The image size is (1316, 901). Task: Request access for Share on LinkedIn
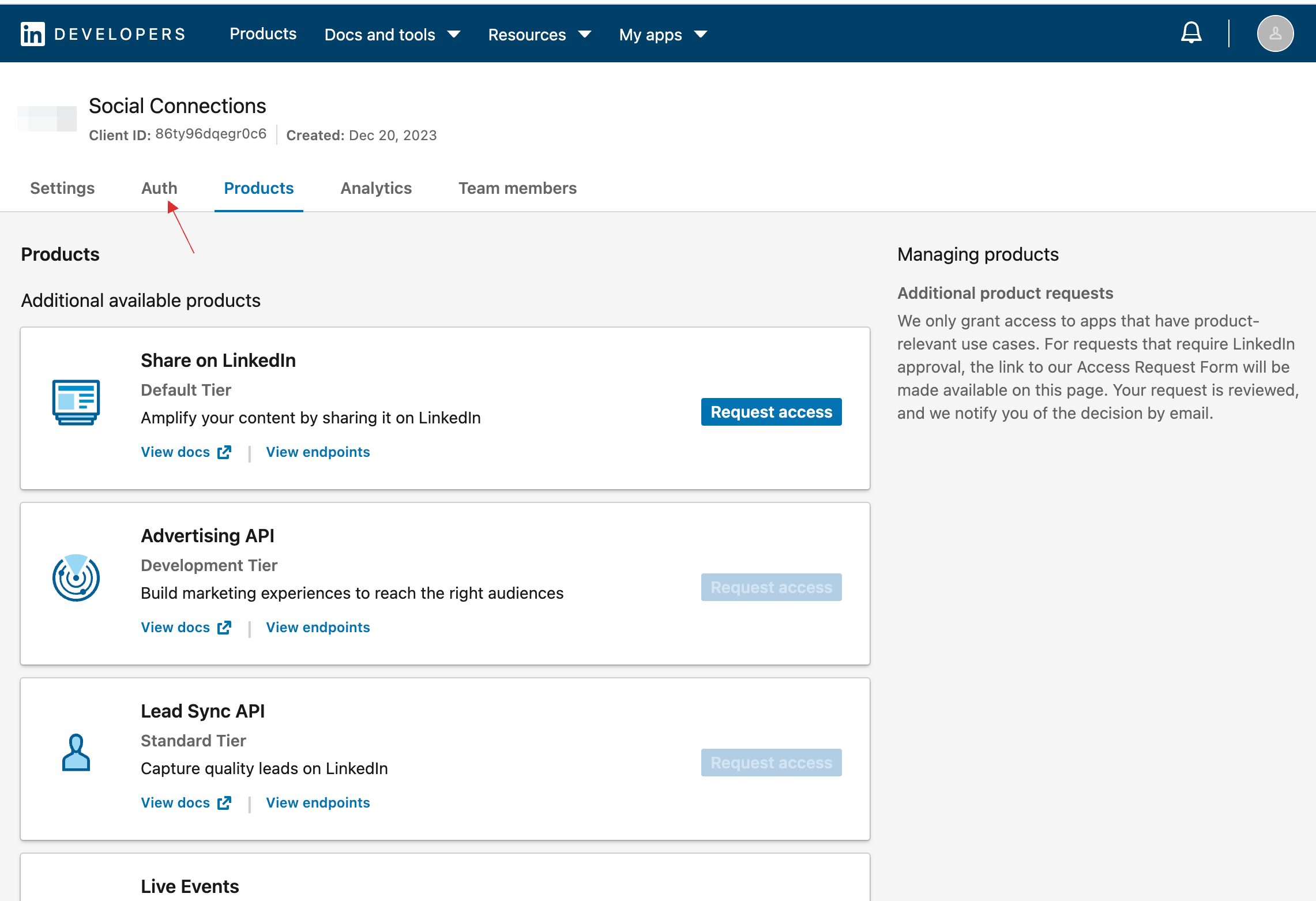click(771, 411)
